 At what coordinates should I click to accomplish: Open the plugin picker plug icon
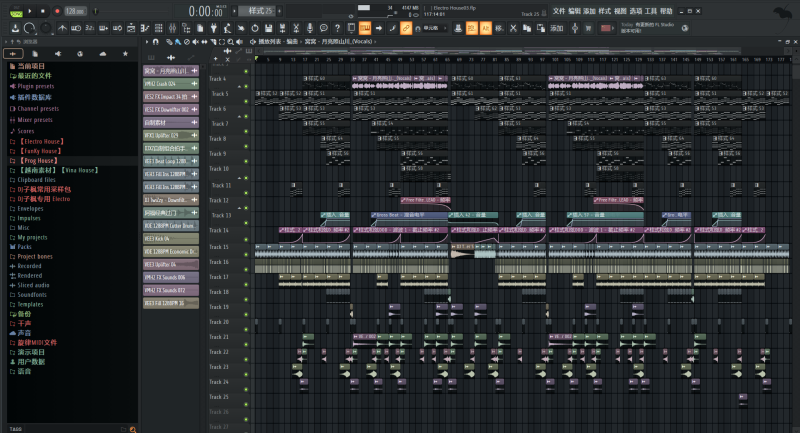214,28
